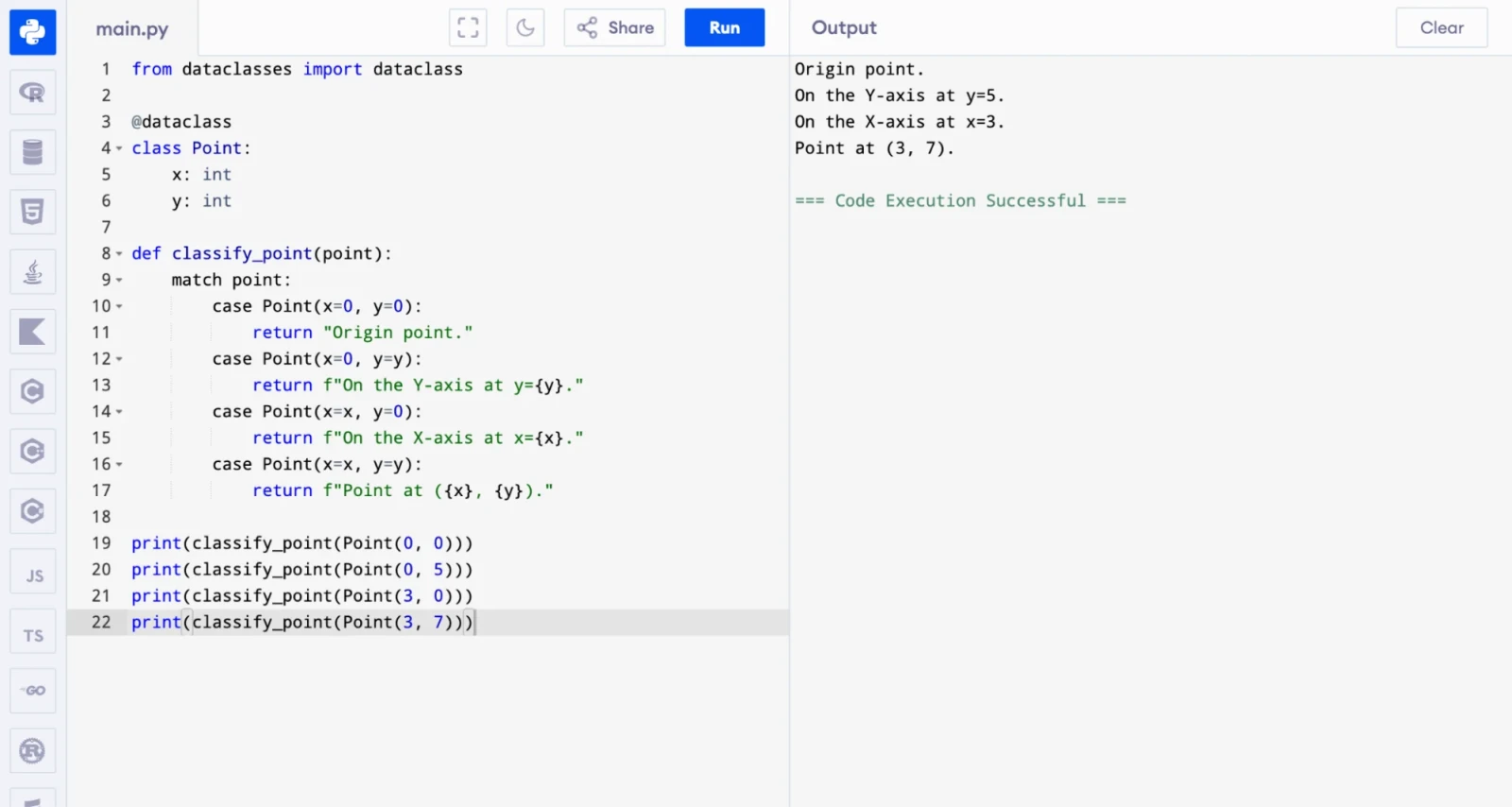This screenshot has width=1512, height=807.
Task: Switch to the R language compiler
Action: coord(32,93)
